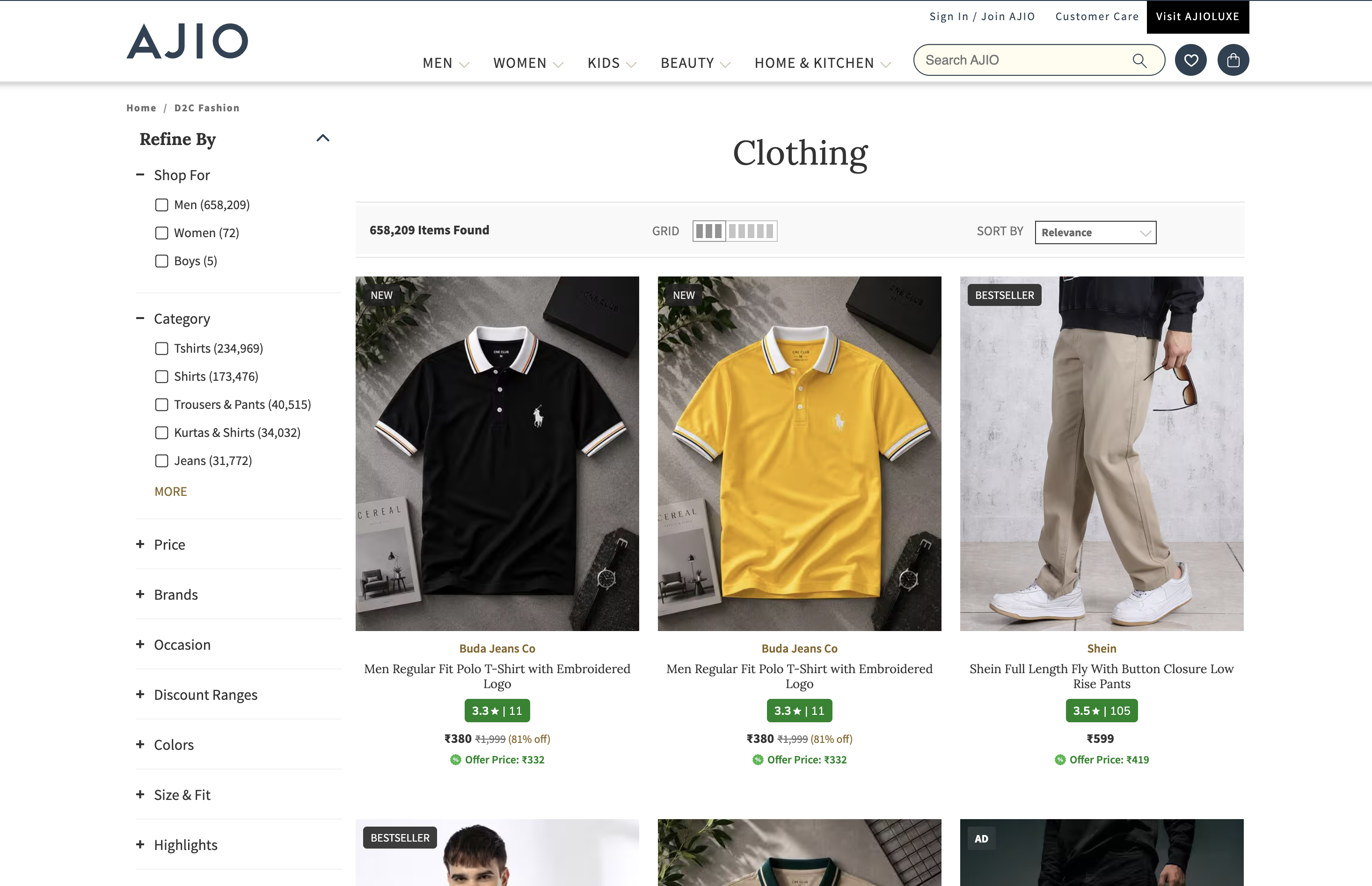Open the AD product thumbnail
1372x886 pixels.
(1102, 853)
